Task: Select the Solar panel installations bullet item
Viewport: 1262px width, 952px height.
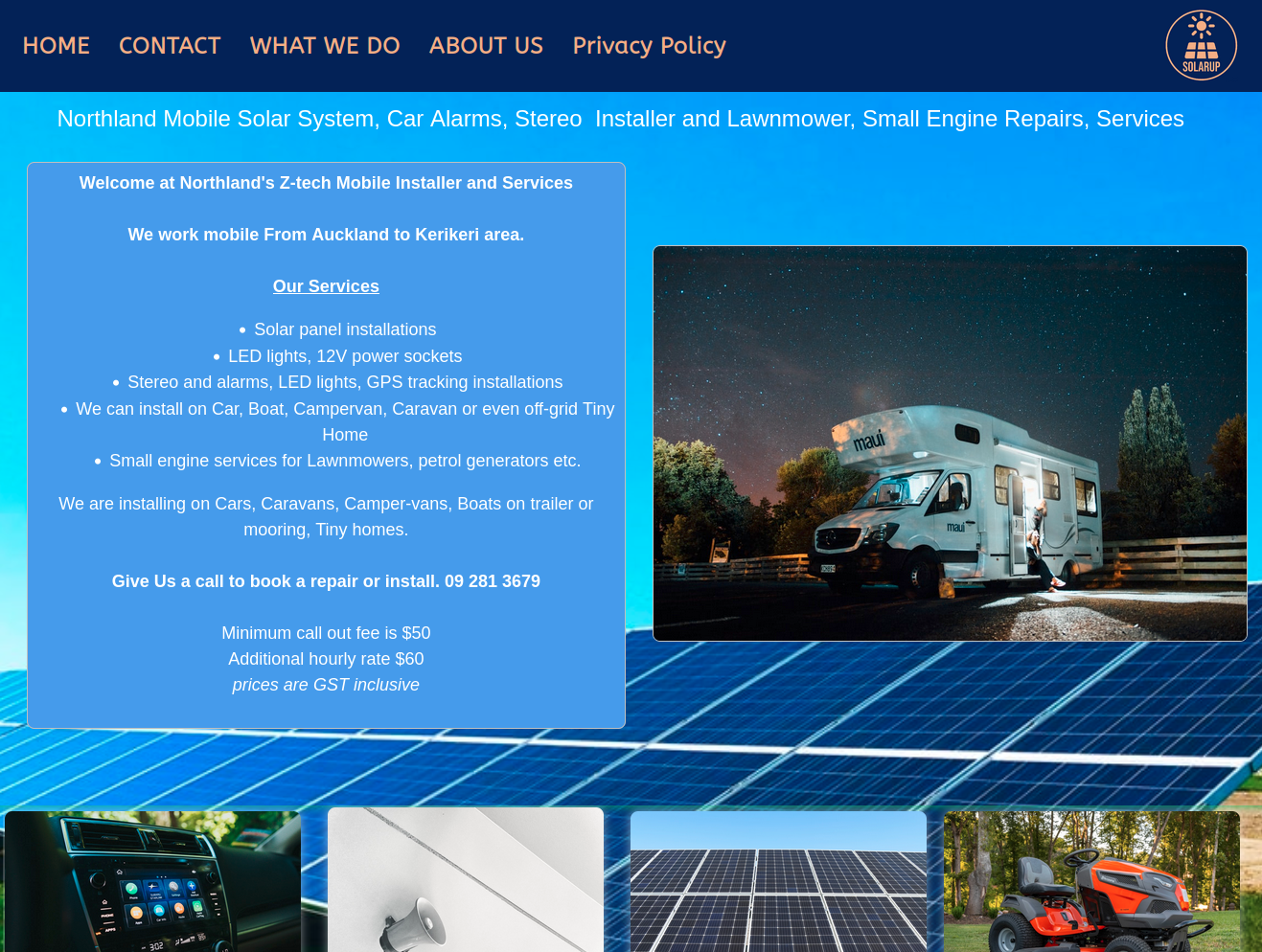Action: 345,329
